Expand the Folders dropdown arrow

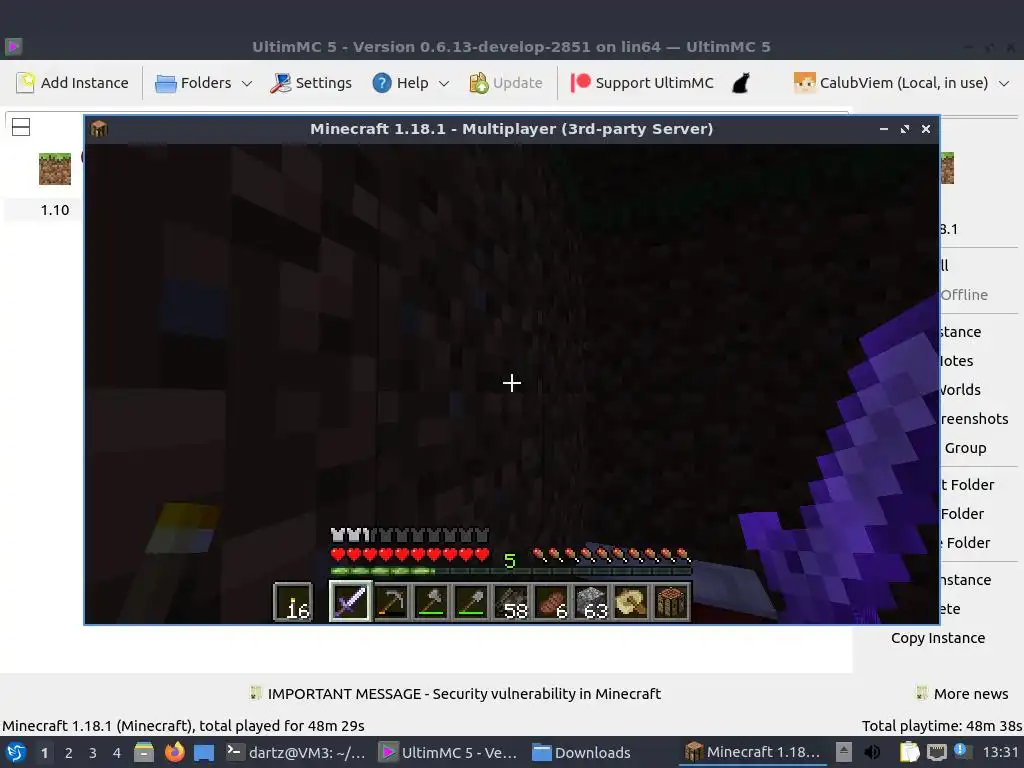pyautogui.click(x=247, y=84)
